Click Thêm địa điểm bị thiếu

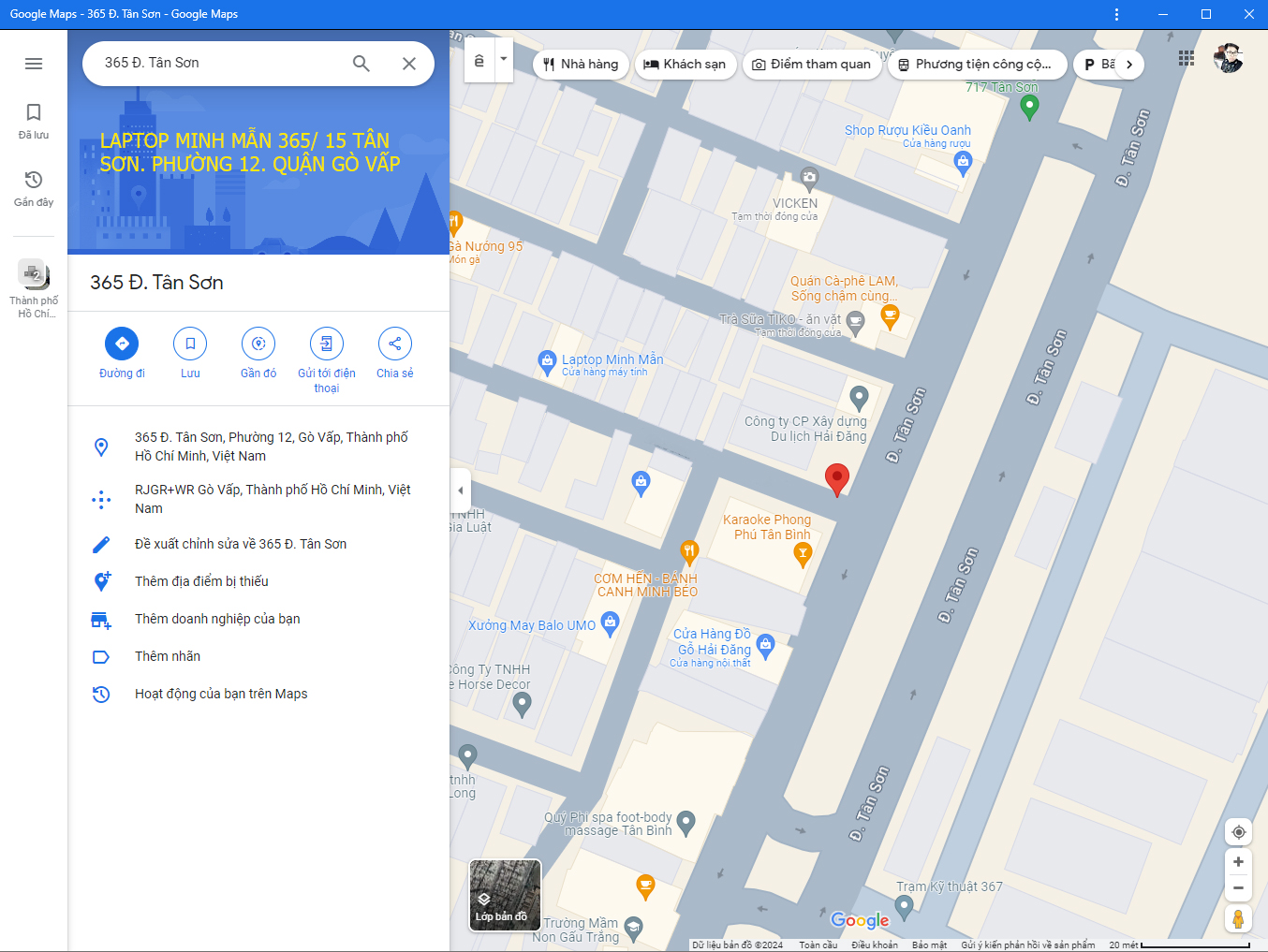tap(258, 581)
